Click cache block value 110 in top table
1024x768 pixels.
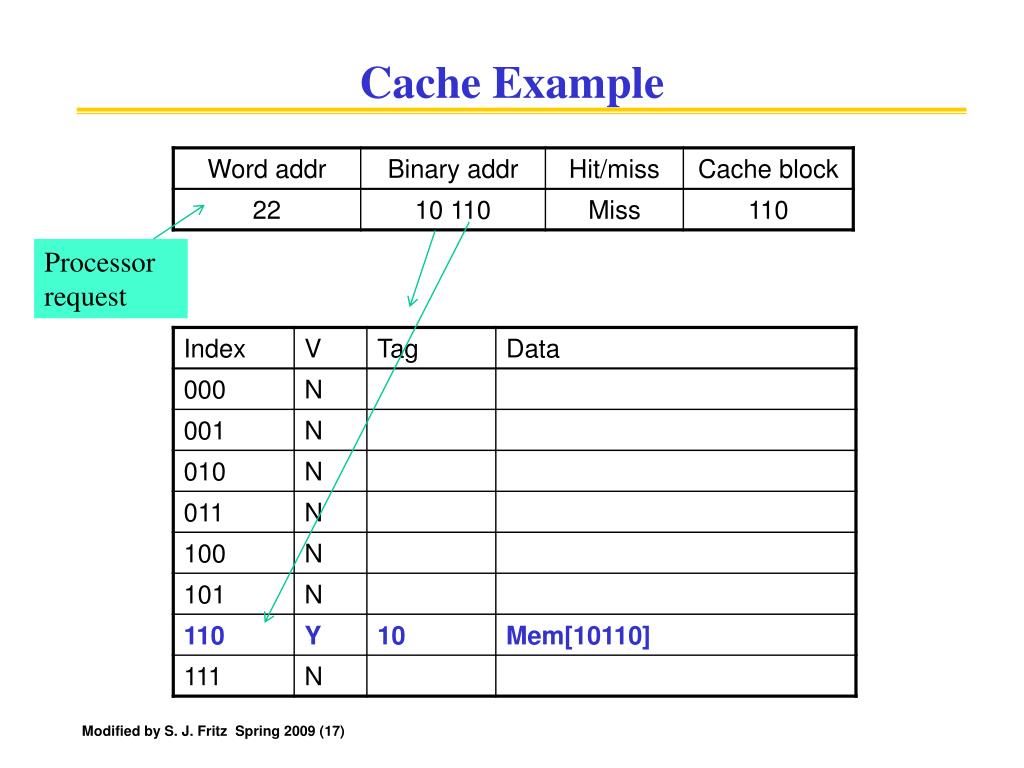[x=768, y=210]
